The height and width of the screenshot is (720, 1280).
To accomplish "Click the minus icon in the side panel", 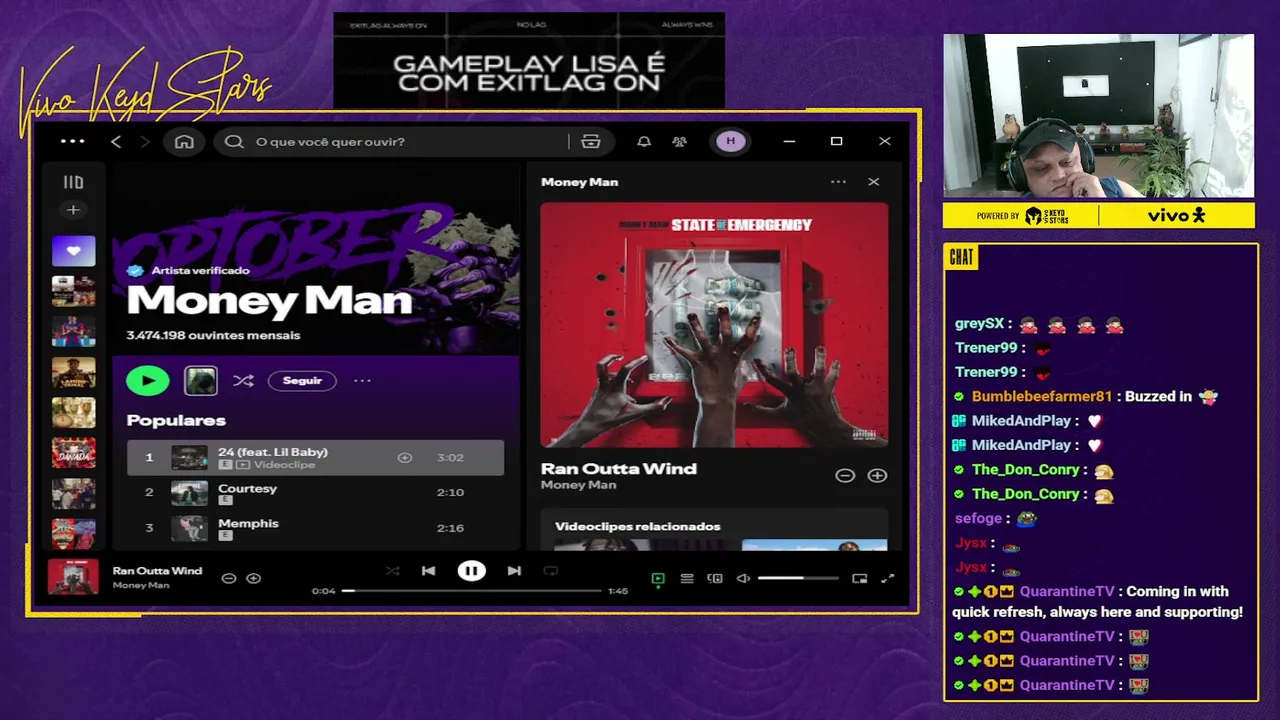I will (845, 476).
